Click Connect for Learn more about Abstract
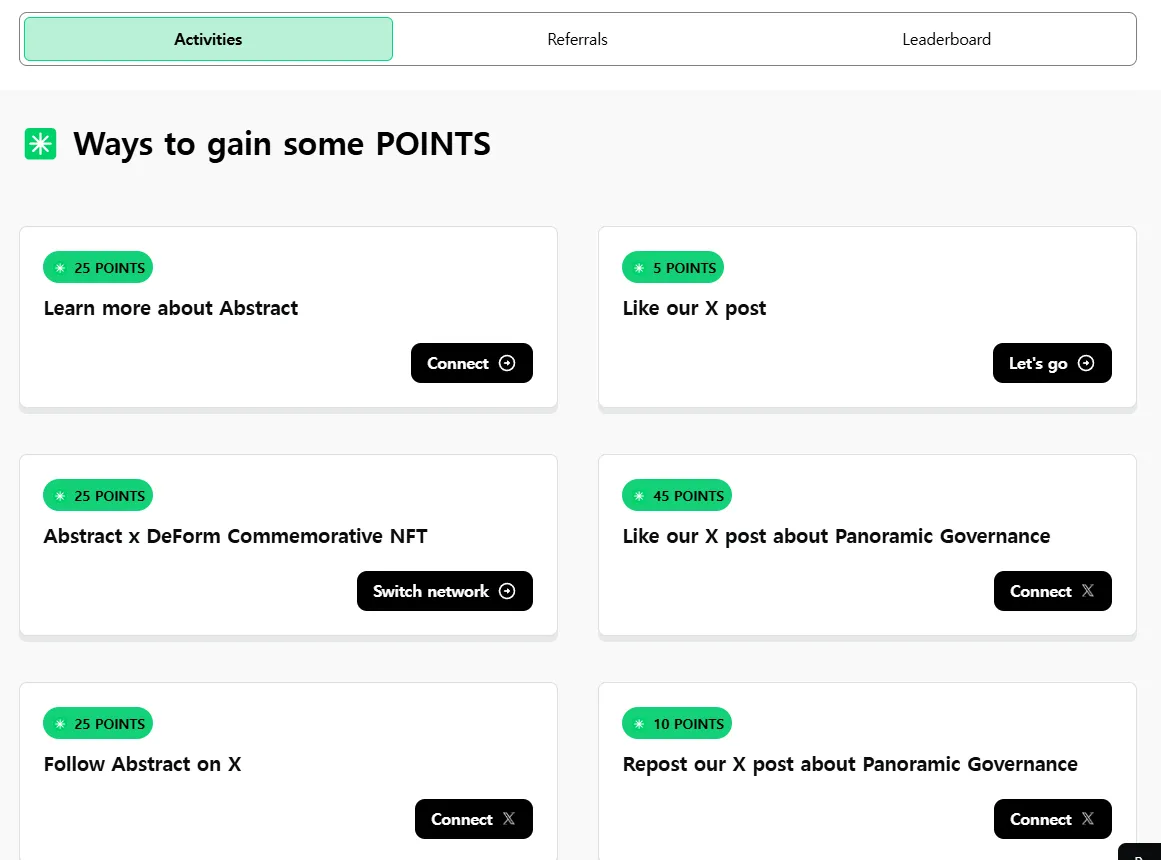 pyautogui.click(x=471, y=363)
